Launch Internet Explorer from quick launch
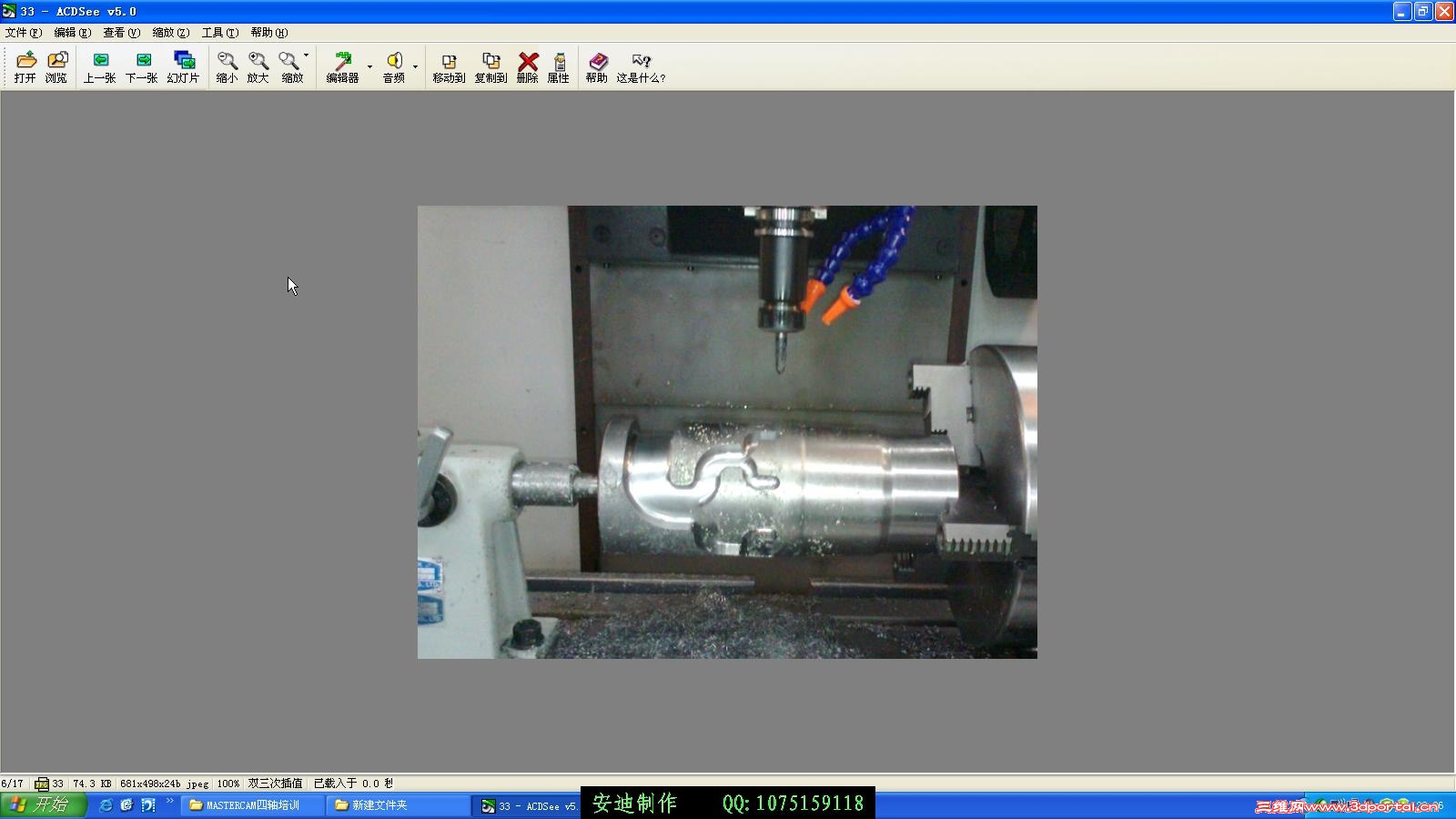 point(106,805)
